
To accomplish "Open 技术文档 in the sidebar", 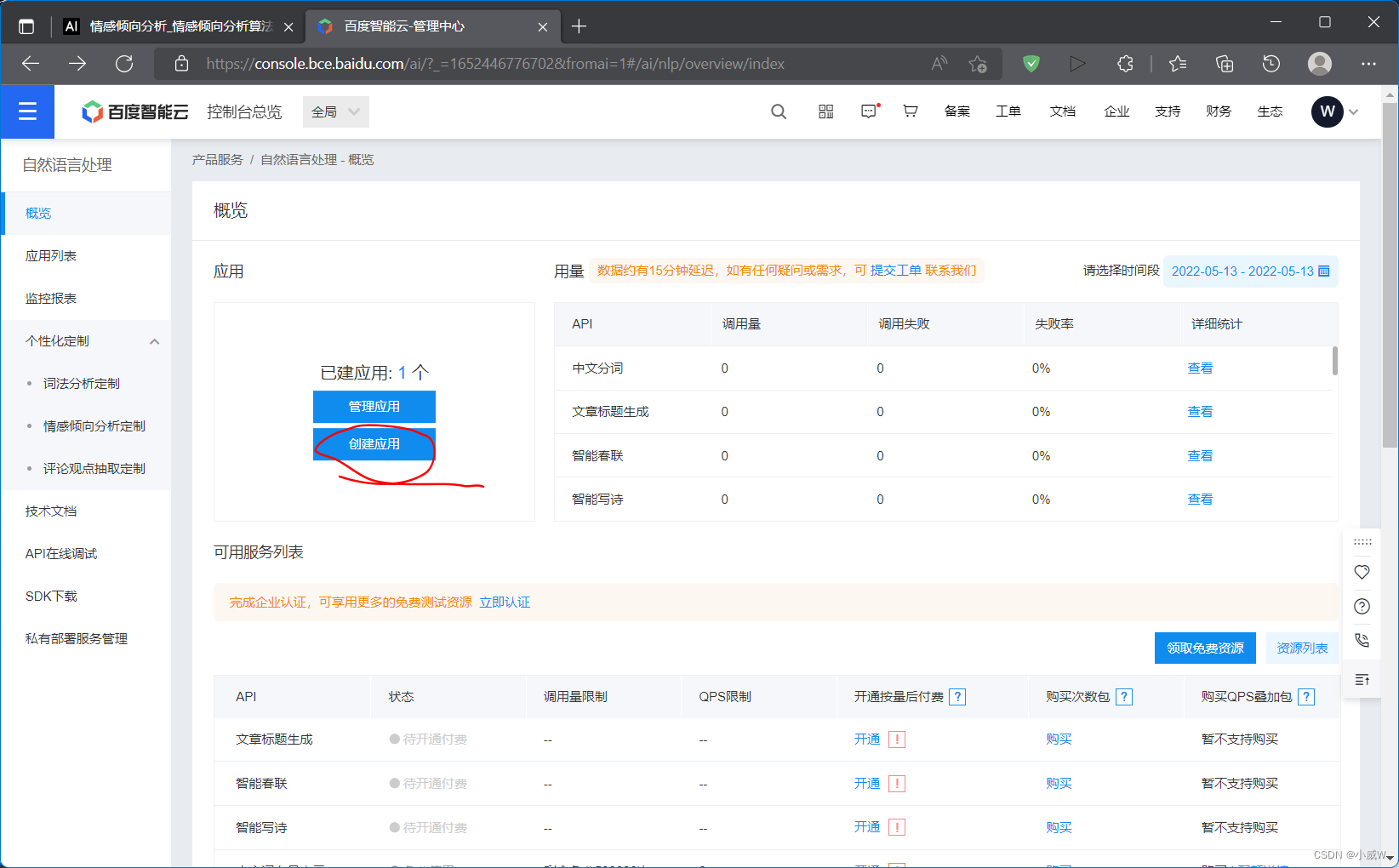I will point(86,511).
